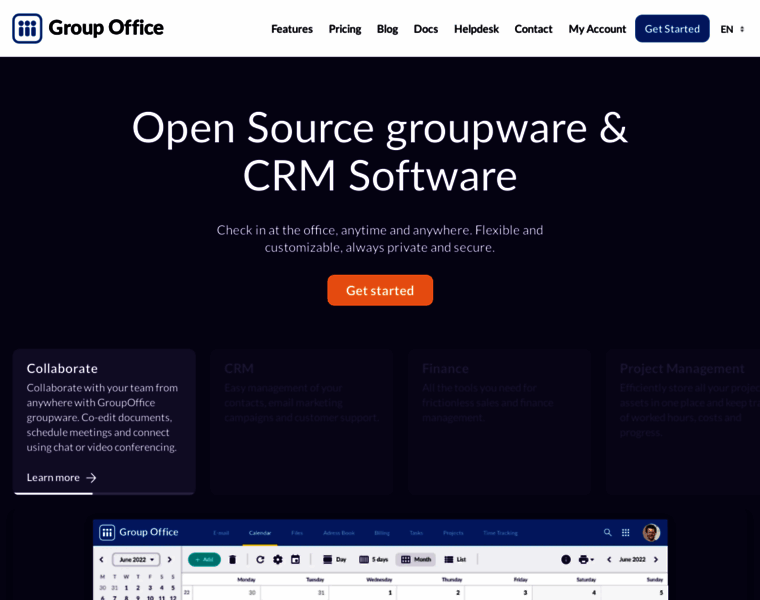Image resolution: width=760 pixels, height=600 pixels.
Task: Select the Finance card
Action: tap(499, 422)
